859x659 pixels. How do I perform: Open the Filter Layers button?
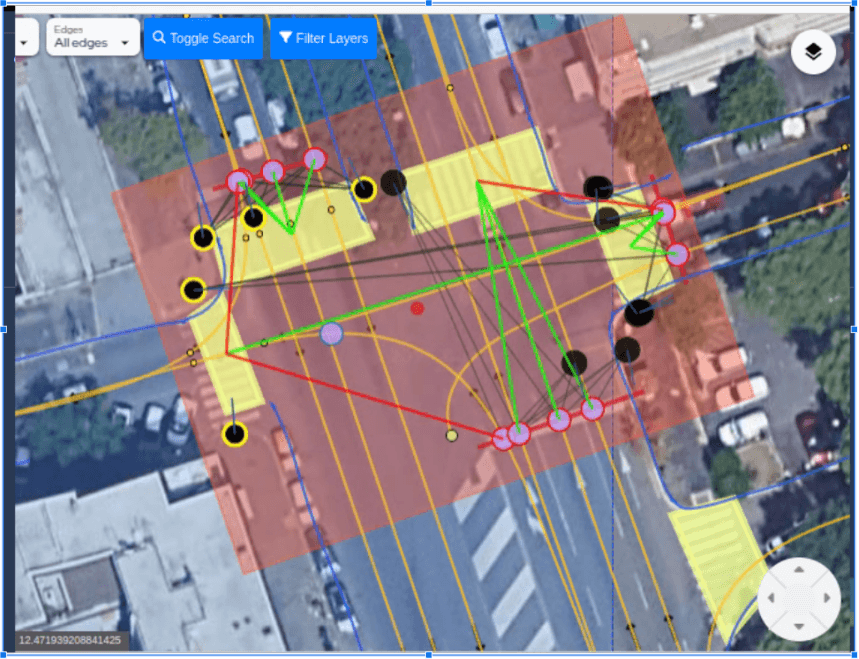(323, 38)
